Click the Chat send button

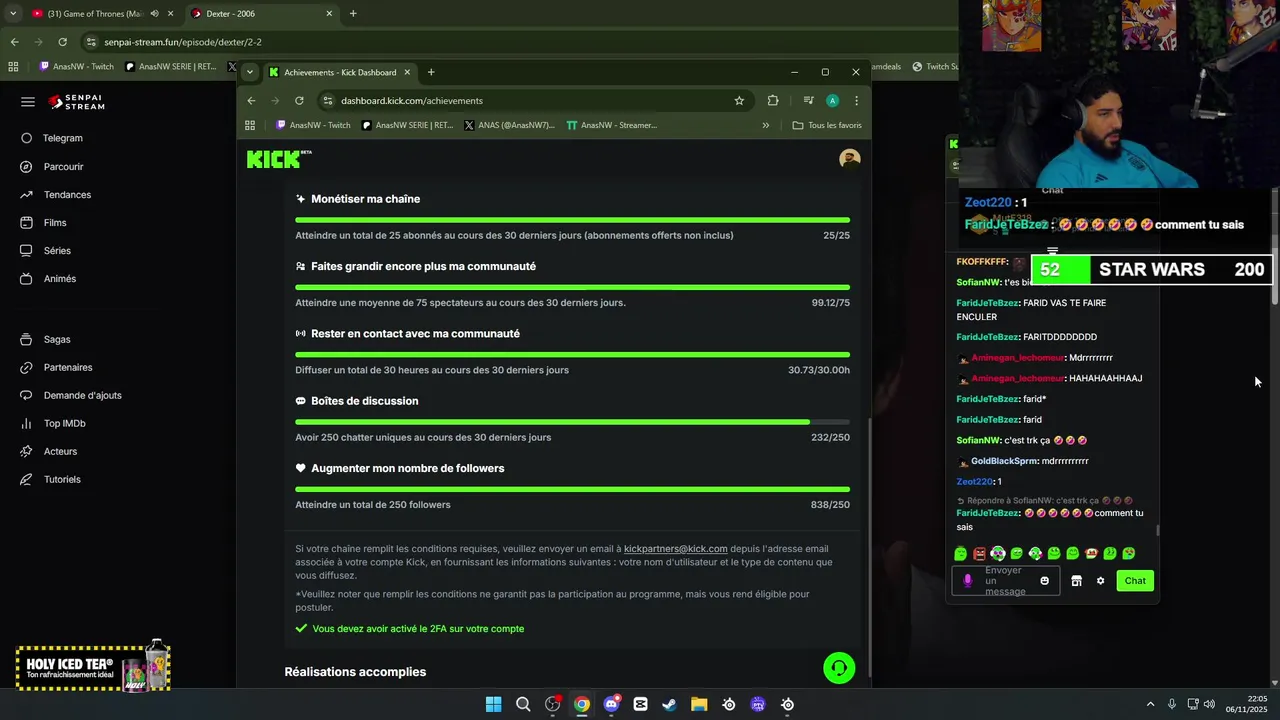point(1135,581)
